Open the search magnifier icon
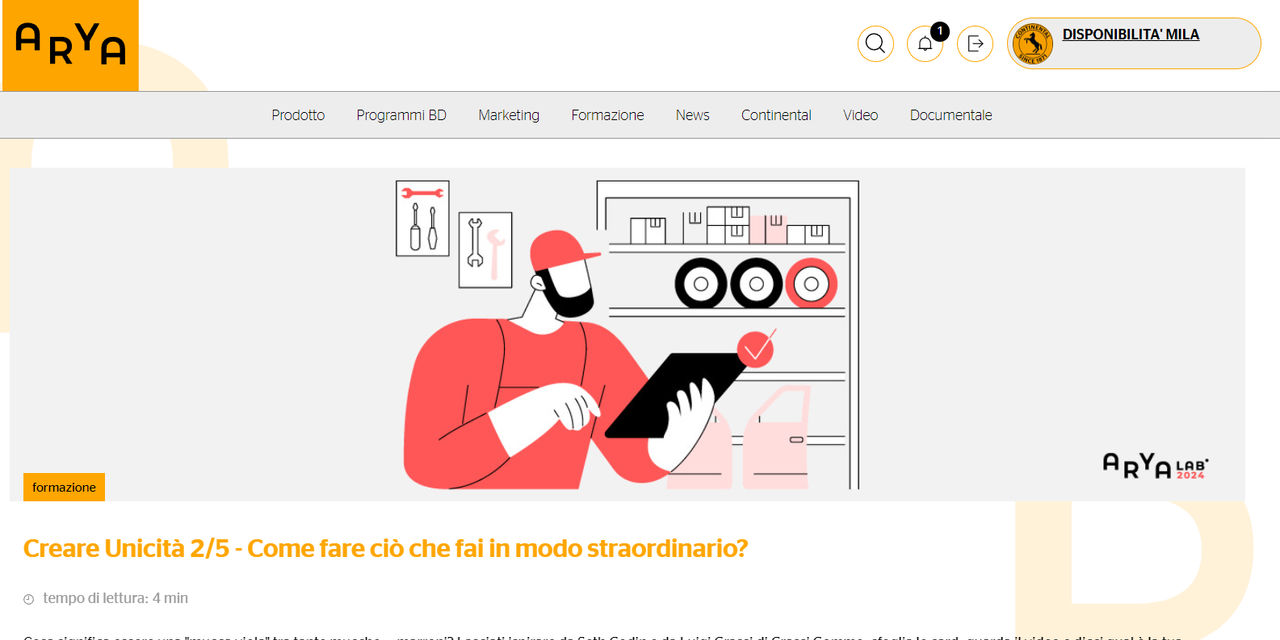 875,44
